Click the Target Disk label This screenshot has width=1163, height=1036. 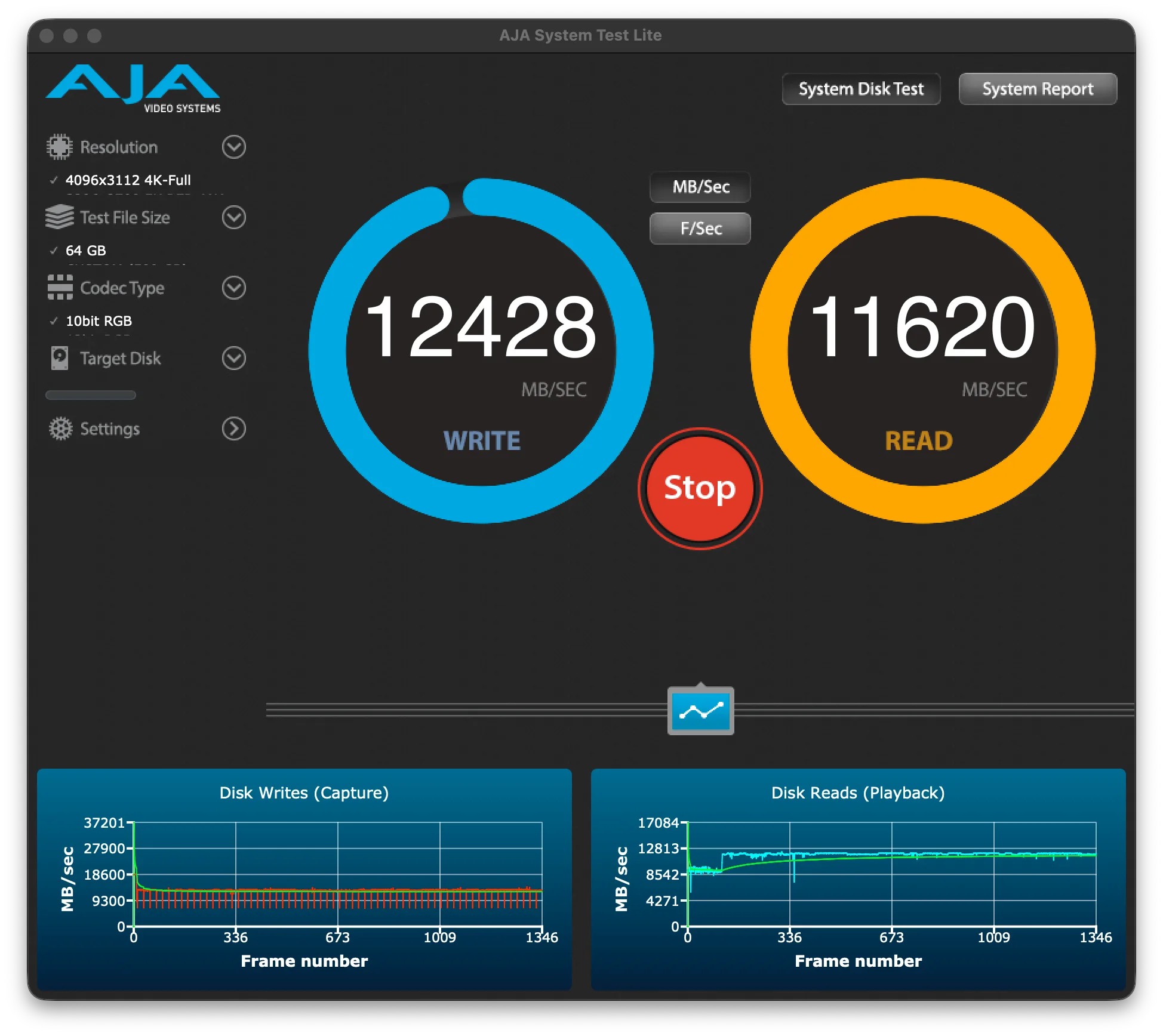coord(120,359)
